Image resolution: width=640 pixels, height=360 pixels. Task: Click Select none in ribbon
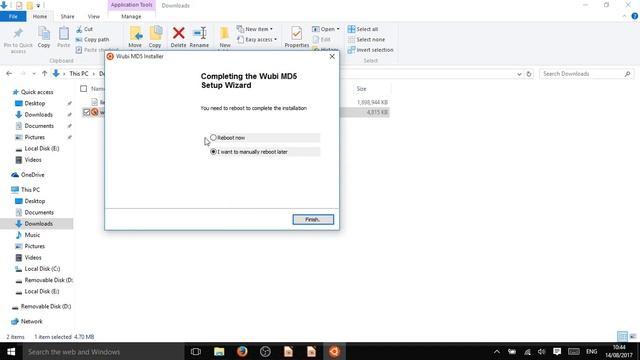[x=367, y=40]
